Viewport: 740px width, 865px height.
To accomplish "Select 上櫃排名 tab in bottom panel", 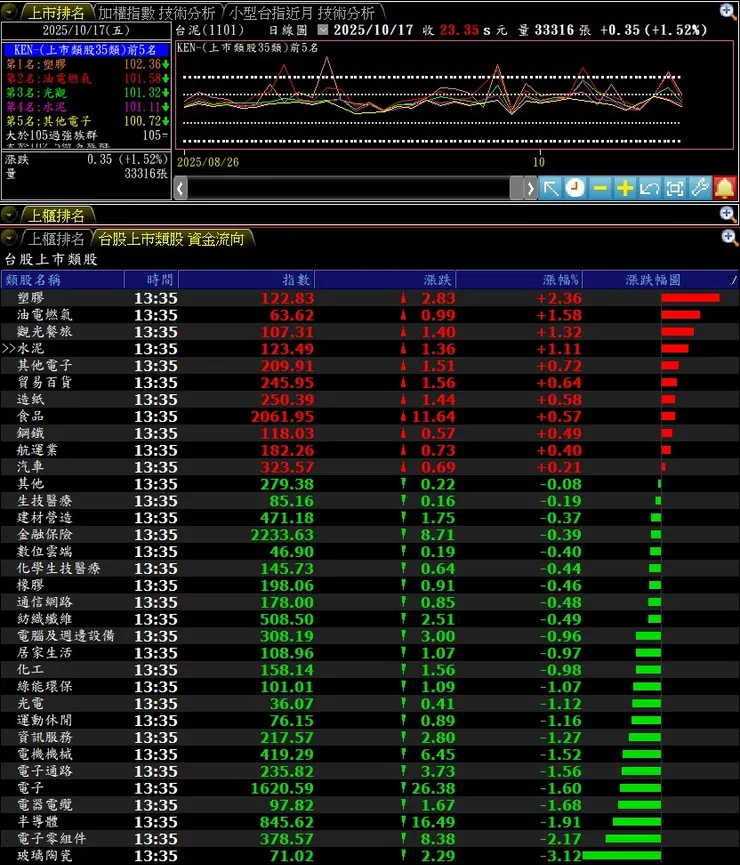I will [55, 239].
